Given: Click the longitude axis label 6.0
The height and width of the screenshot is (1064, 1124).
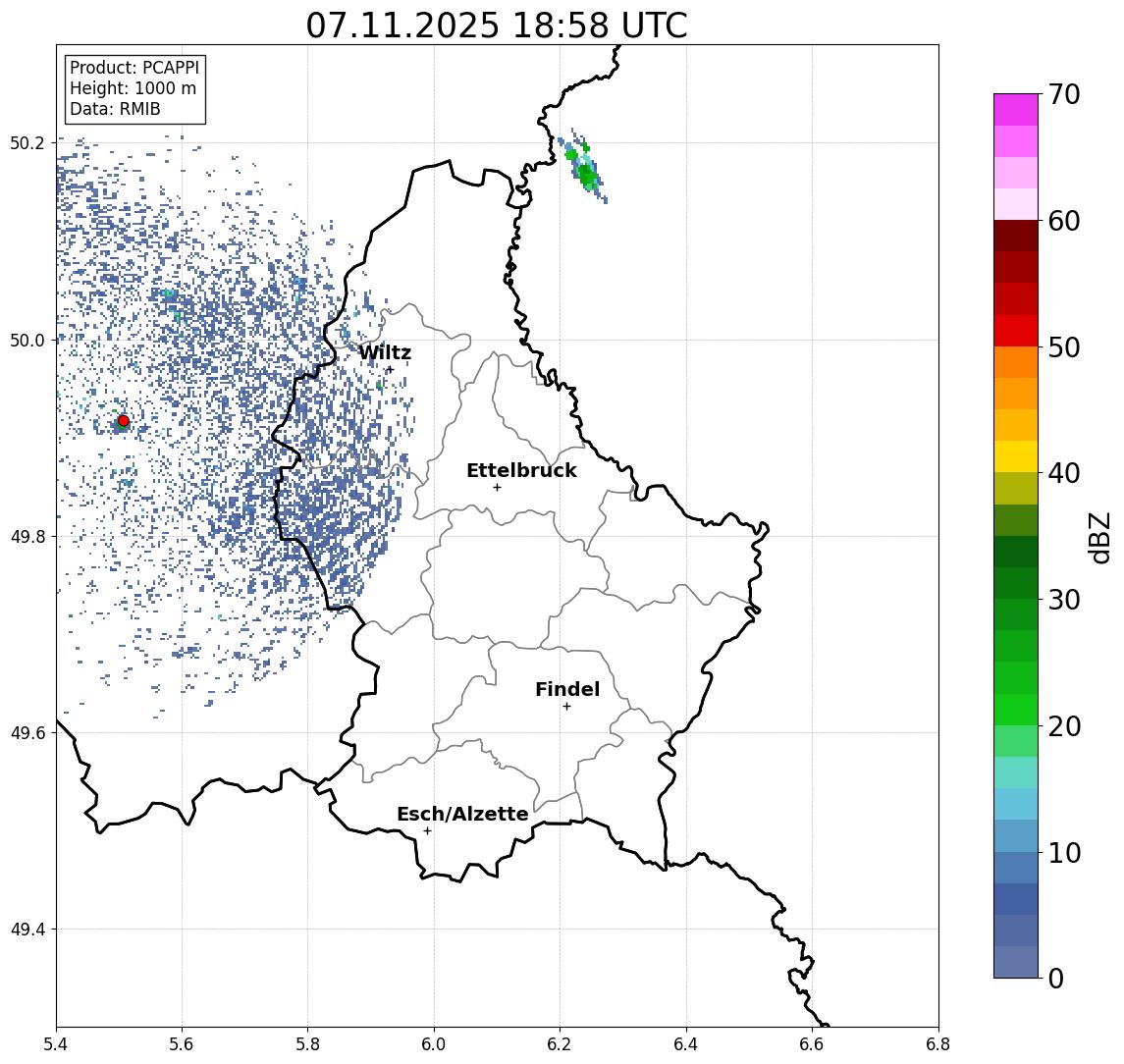Looking at the screenshot, I should click(x=434, y=1044).
